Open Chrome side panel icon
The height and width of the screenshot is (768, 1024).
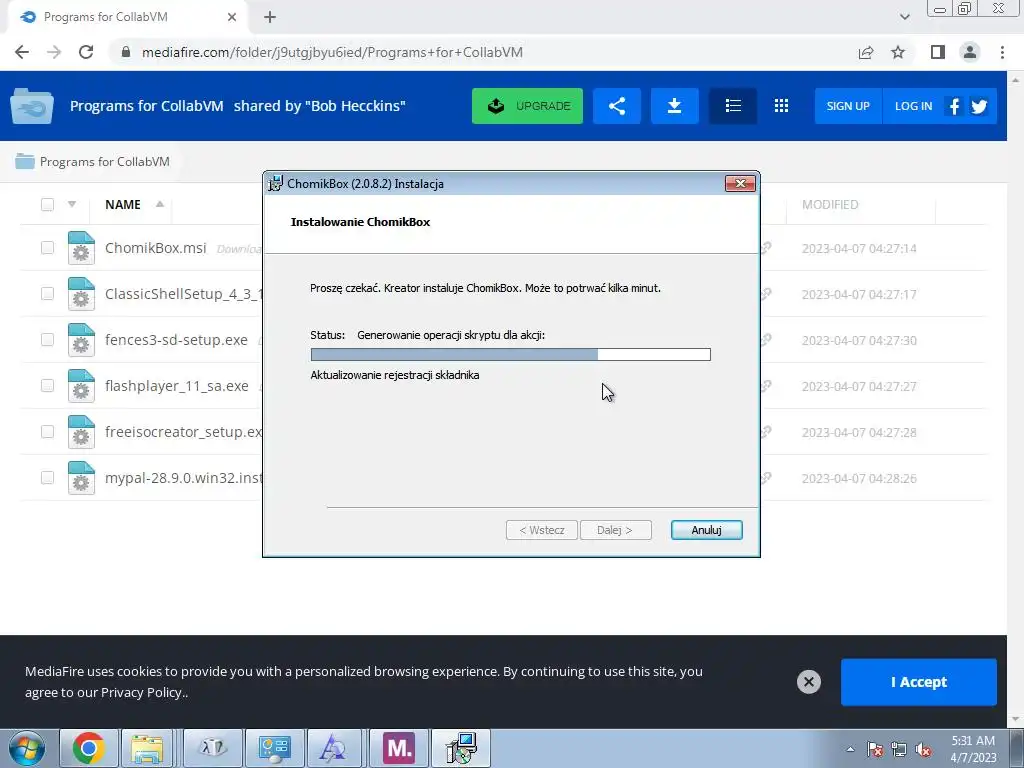click(x=938, y=52)
